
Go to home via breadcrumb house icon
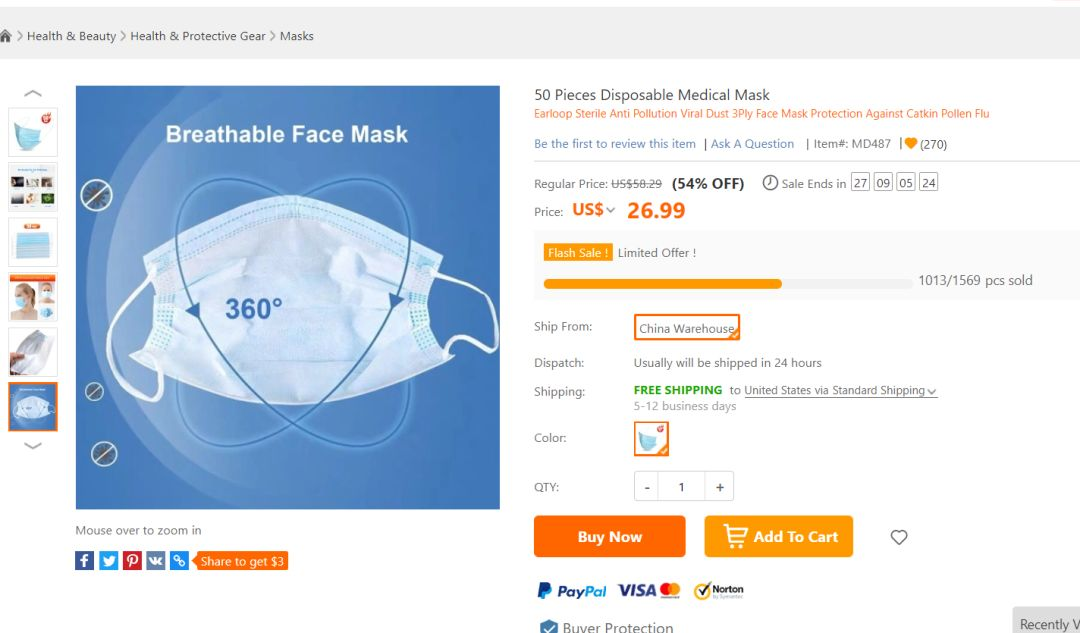tap(5, 36)
